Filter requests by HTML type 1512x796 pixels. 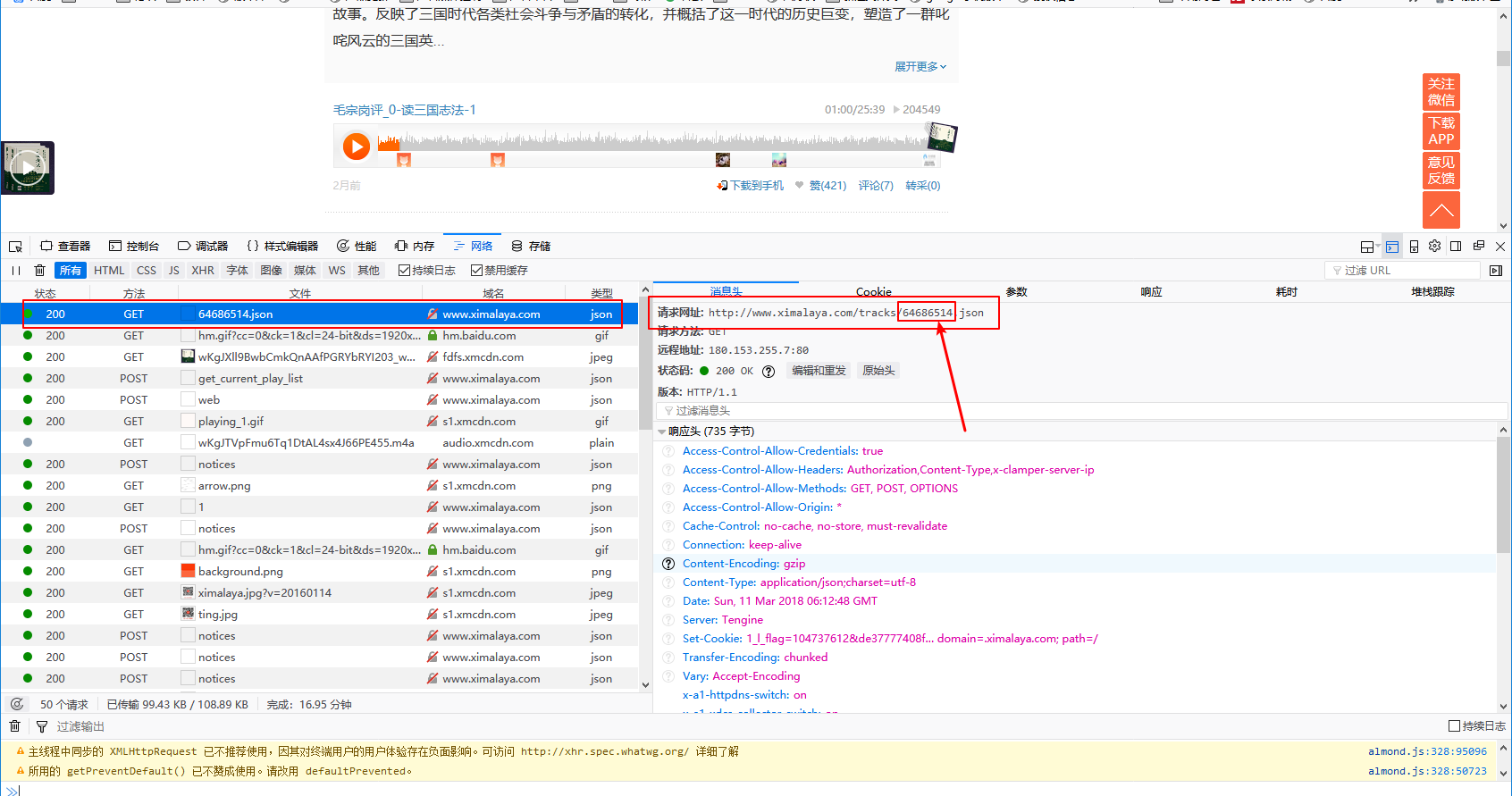coord(109,271)
